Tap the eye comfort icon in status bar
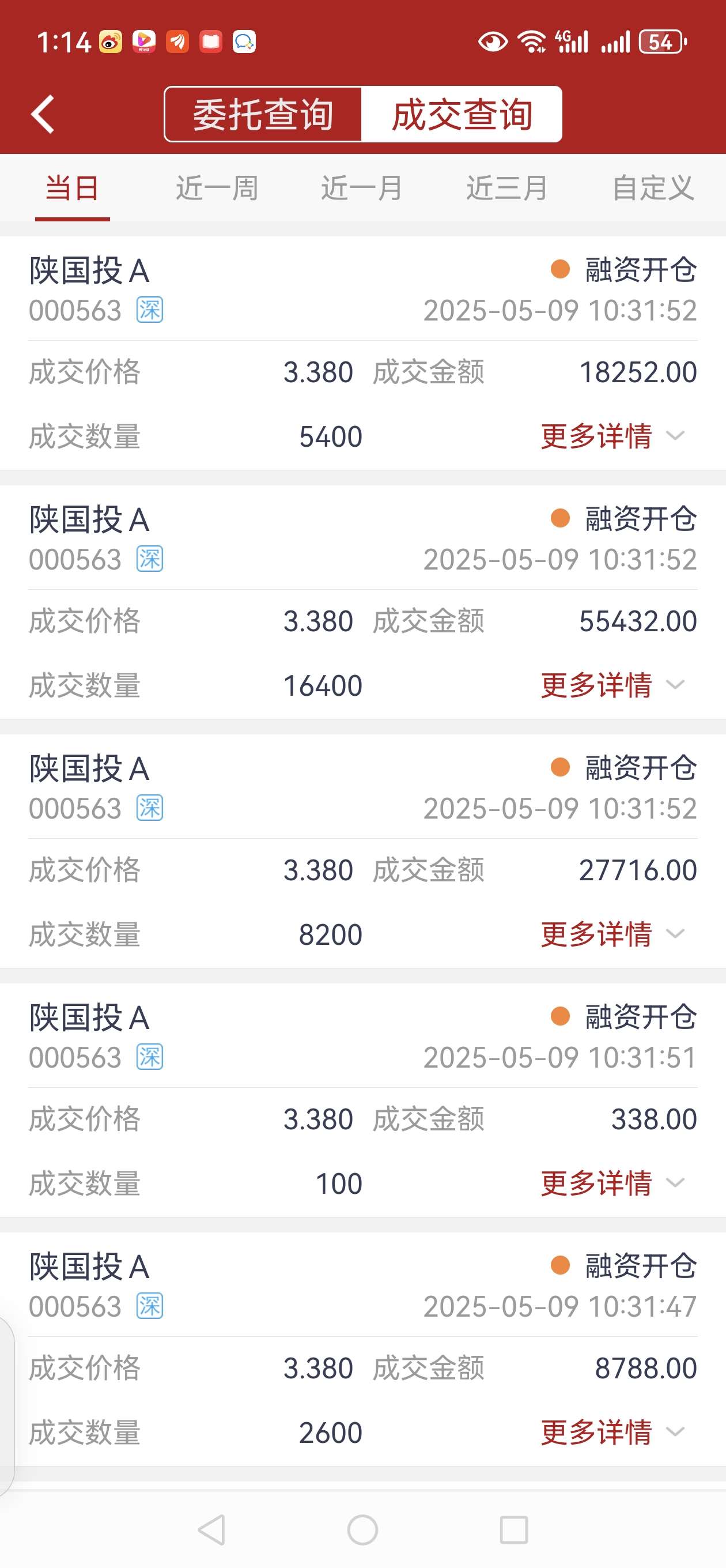 tap(493, 42)
